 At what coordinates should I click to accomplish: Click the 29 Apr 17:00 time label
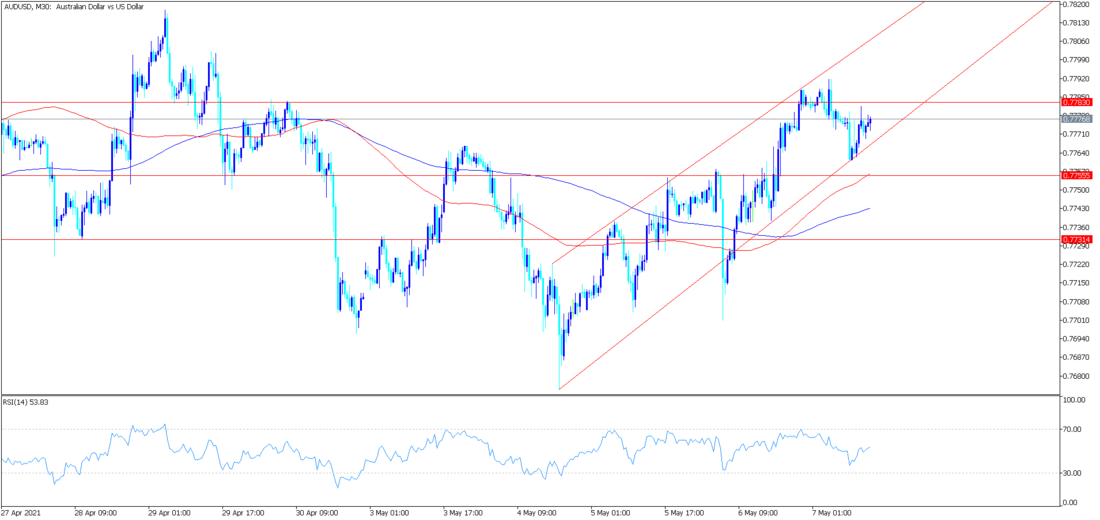pos(243,512)
